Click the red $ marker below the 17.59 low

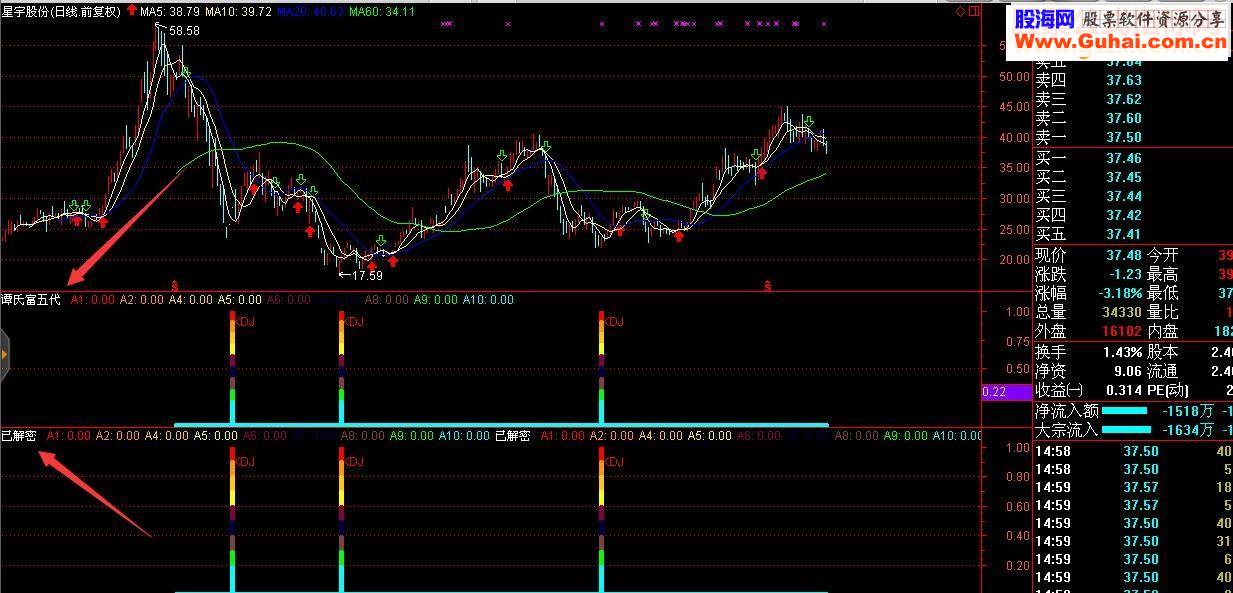tap(176, 285)
